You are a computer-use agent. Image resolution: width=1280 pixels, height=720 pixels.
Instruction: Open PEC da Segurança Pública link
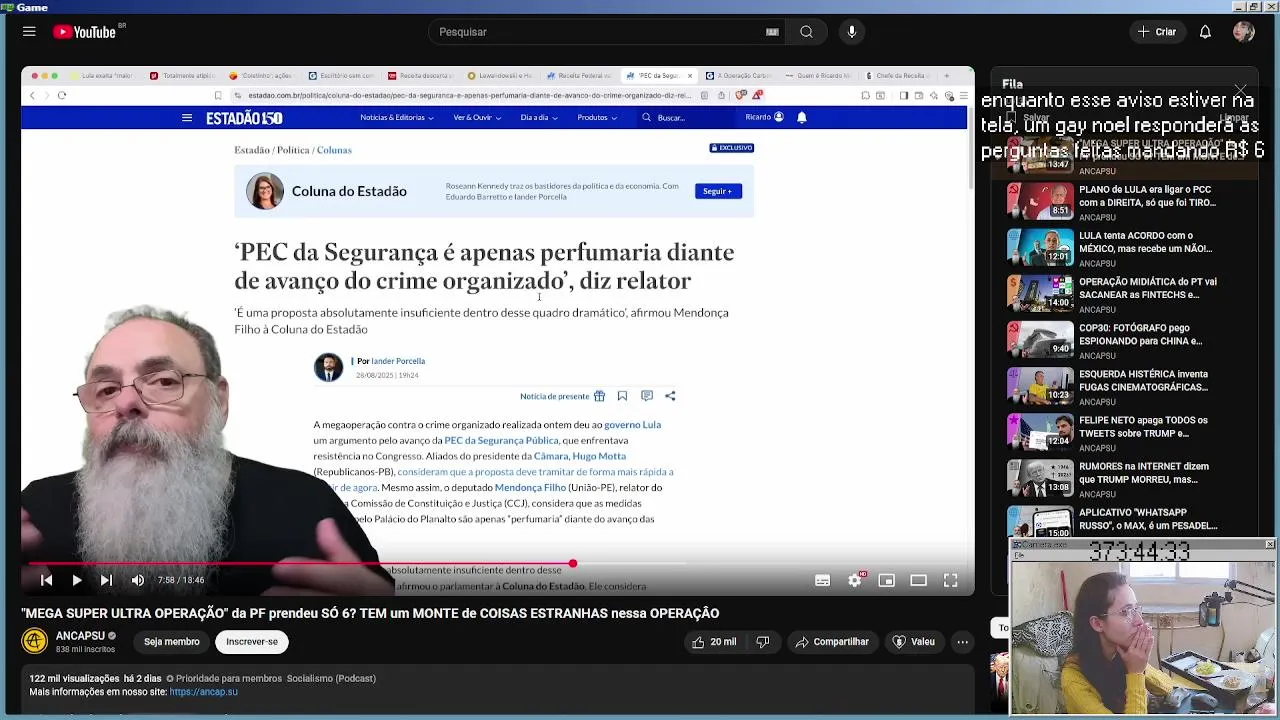click(x=501, y=440)
